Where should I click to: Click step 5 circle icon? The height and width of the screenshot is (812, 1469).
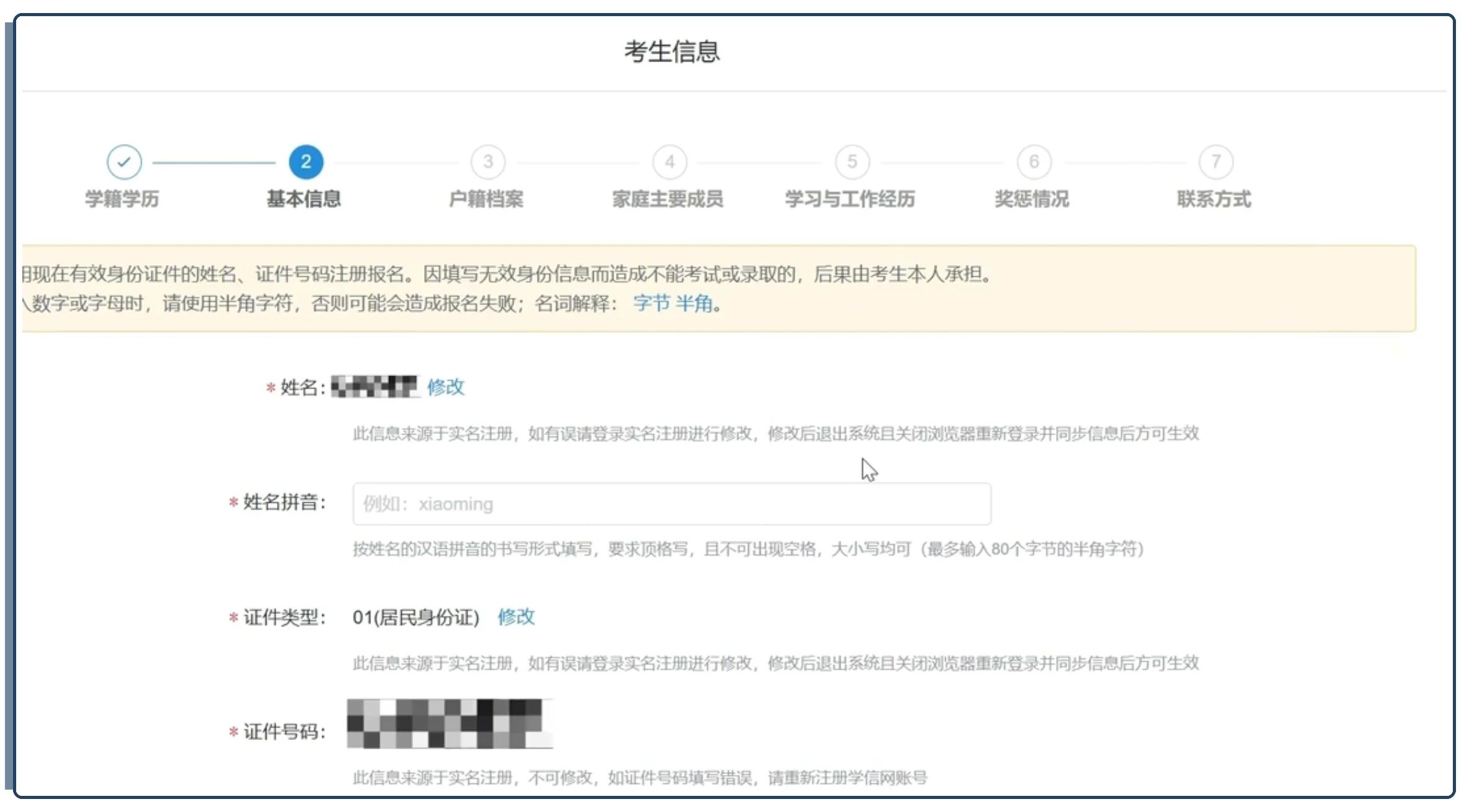(852, 162)
